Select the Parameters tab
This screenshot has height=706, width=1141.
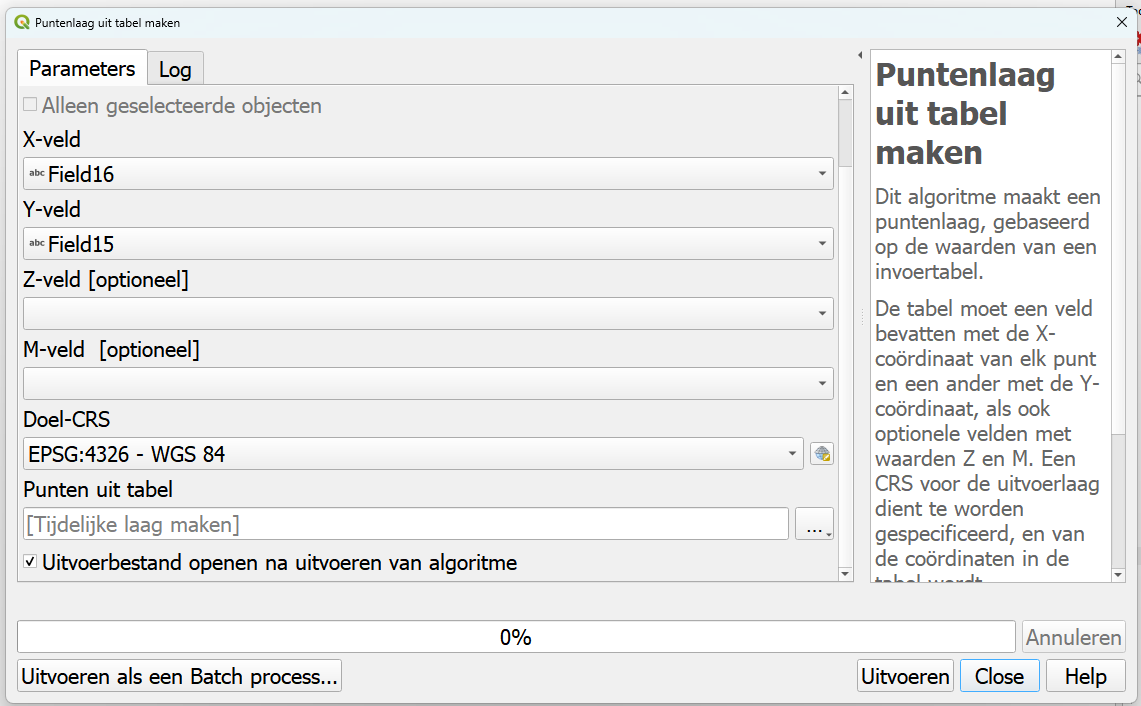82,69
